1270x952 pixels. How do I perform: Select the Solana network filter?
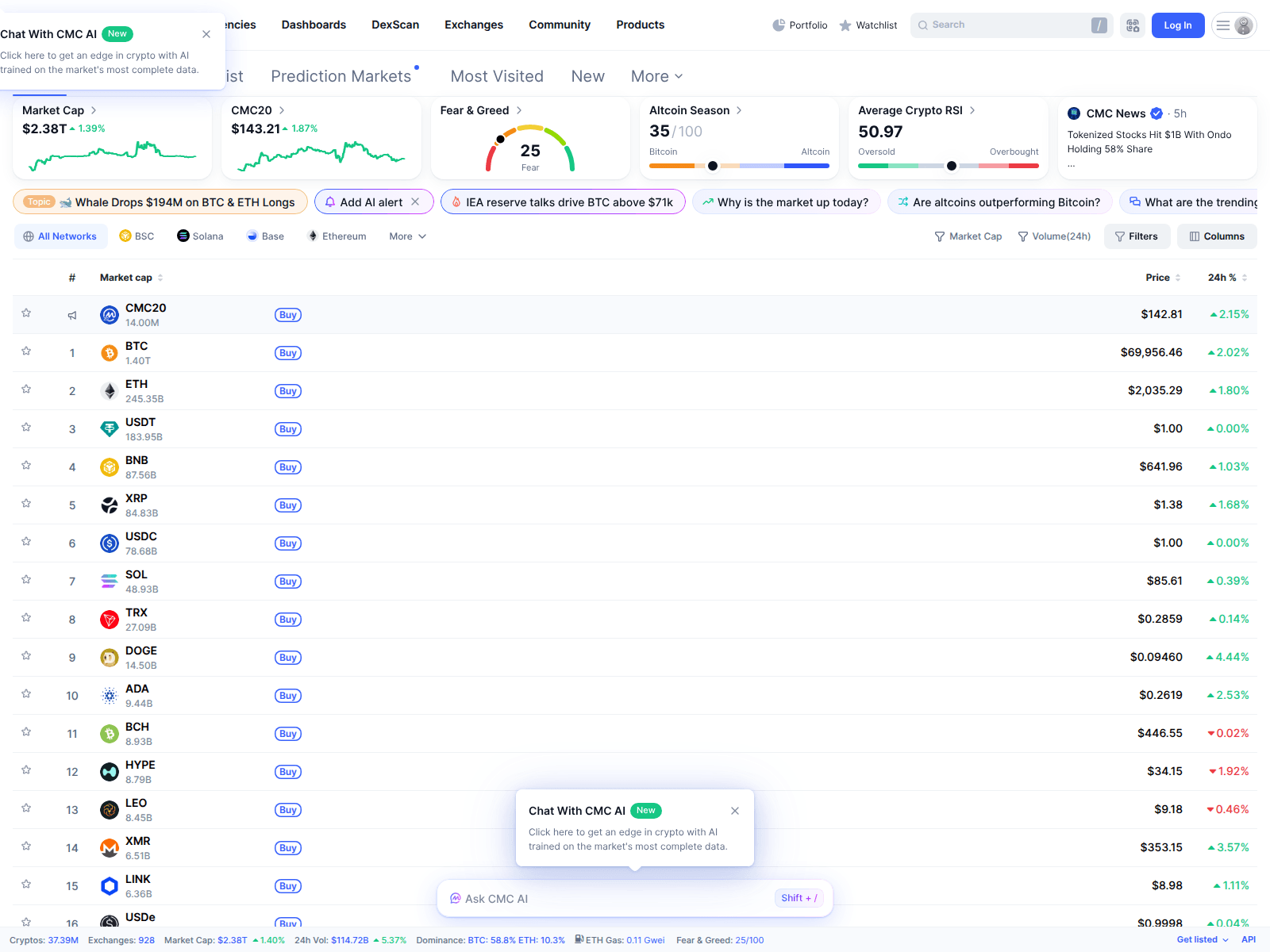[200, 236]
